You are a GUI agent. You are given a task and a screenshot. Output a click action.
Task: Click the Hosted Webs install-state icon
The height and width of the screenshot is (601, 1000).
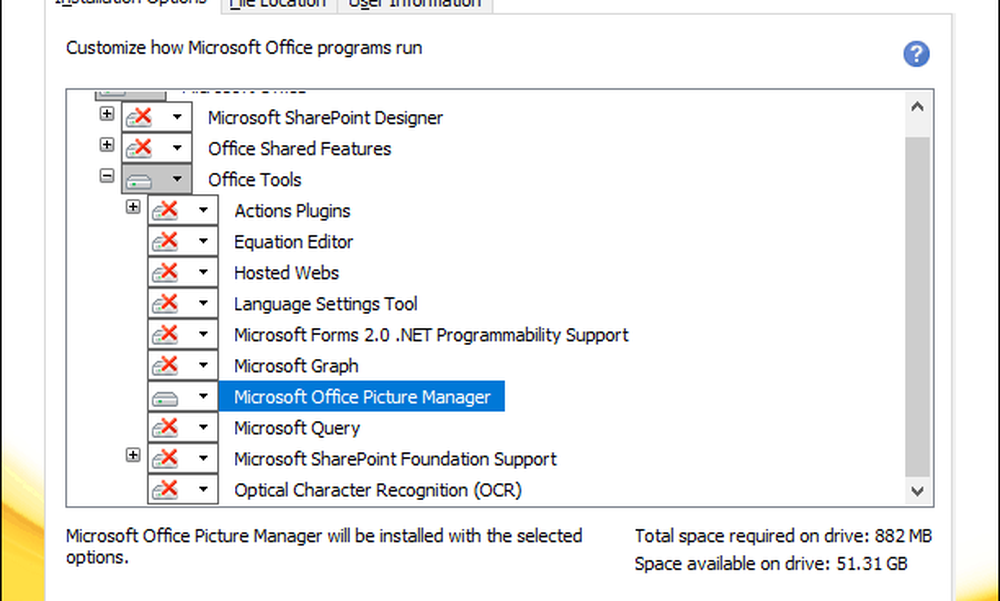click(x=166, y=273)
